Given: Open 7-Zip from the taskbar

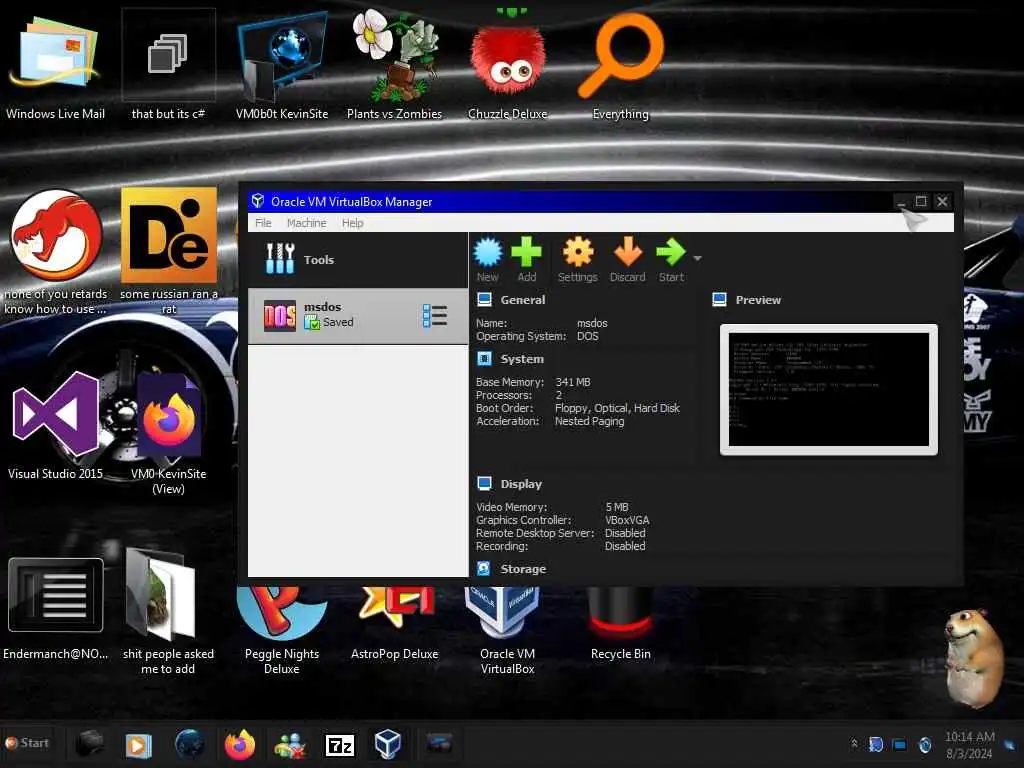Looking at the screenshot, I should tap(340, 745).
